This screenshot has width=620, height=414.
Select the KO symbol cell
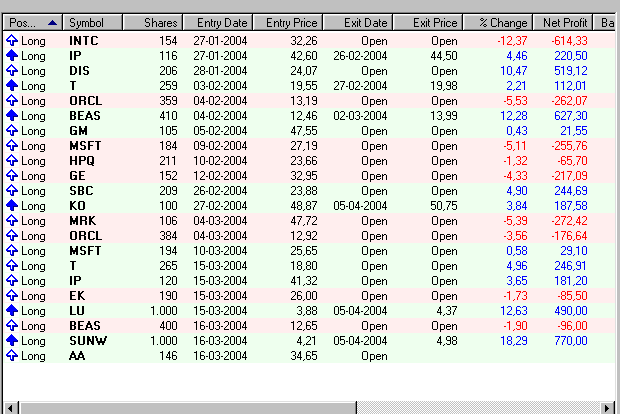point(77,206)
